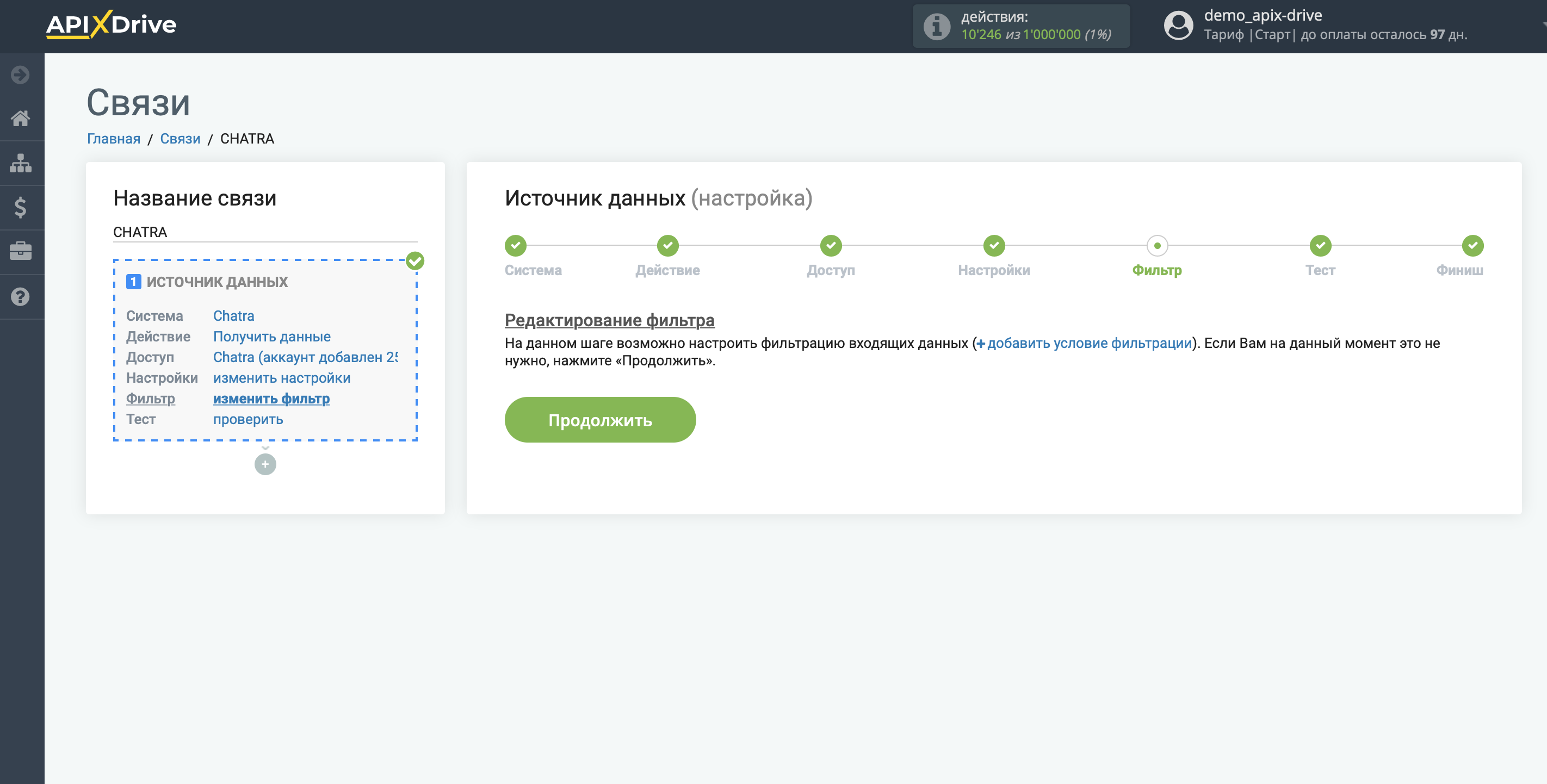The height and width of the screenshot is (784, 1547).
Task: Click demo_apix-drive username
Action: click(1263, 15)
